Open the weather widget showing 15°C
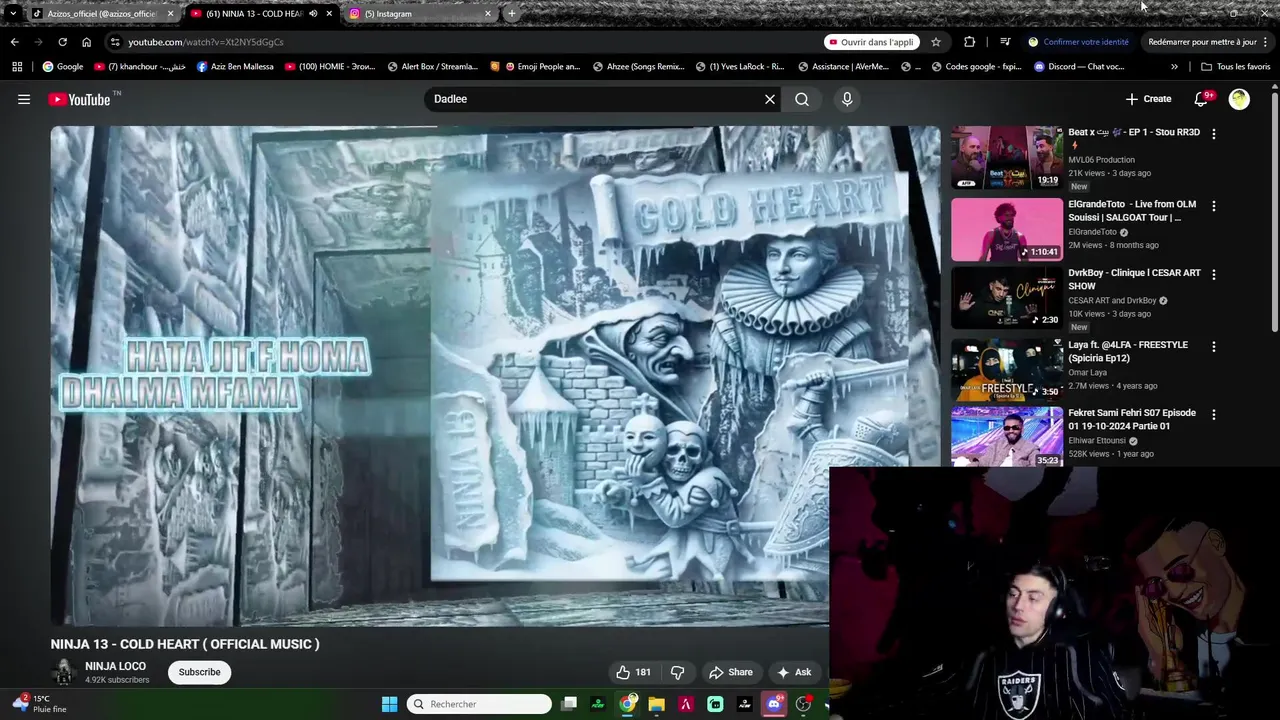Image resolution: width=1280 pixels, height=720 pixels. click(x=40, y=704)
